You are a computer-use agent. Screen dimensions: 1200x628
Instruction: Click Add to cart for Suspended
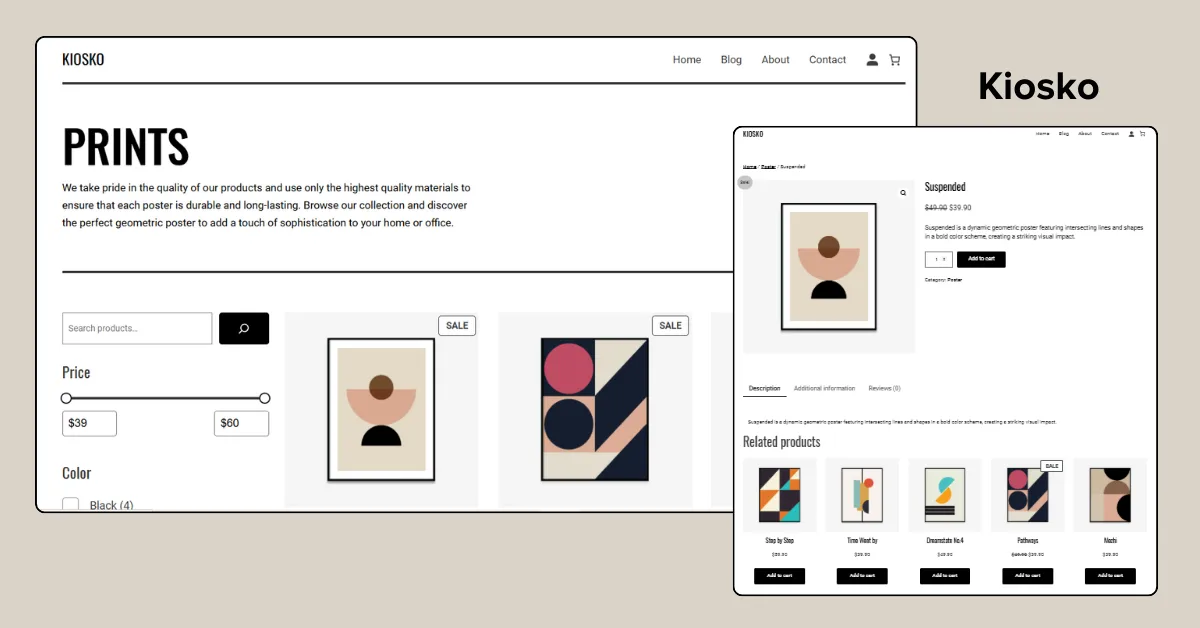coord(981,259)
